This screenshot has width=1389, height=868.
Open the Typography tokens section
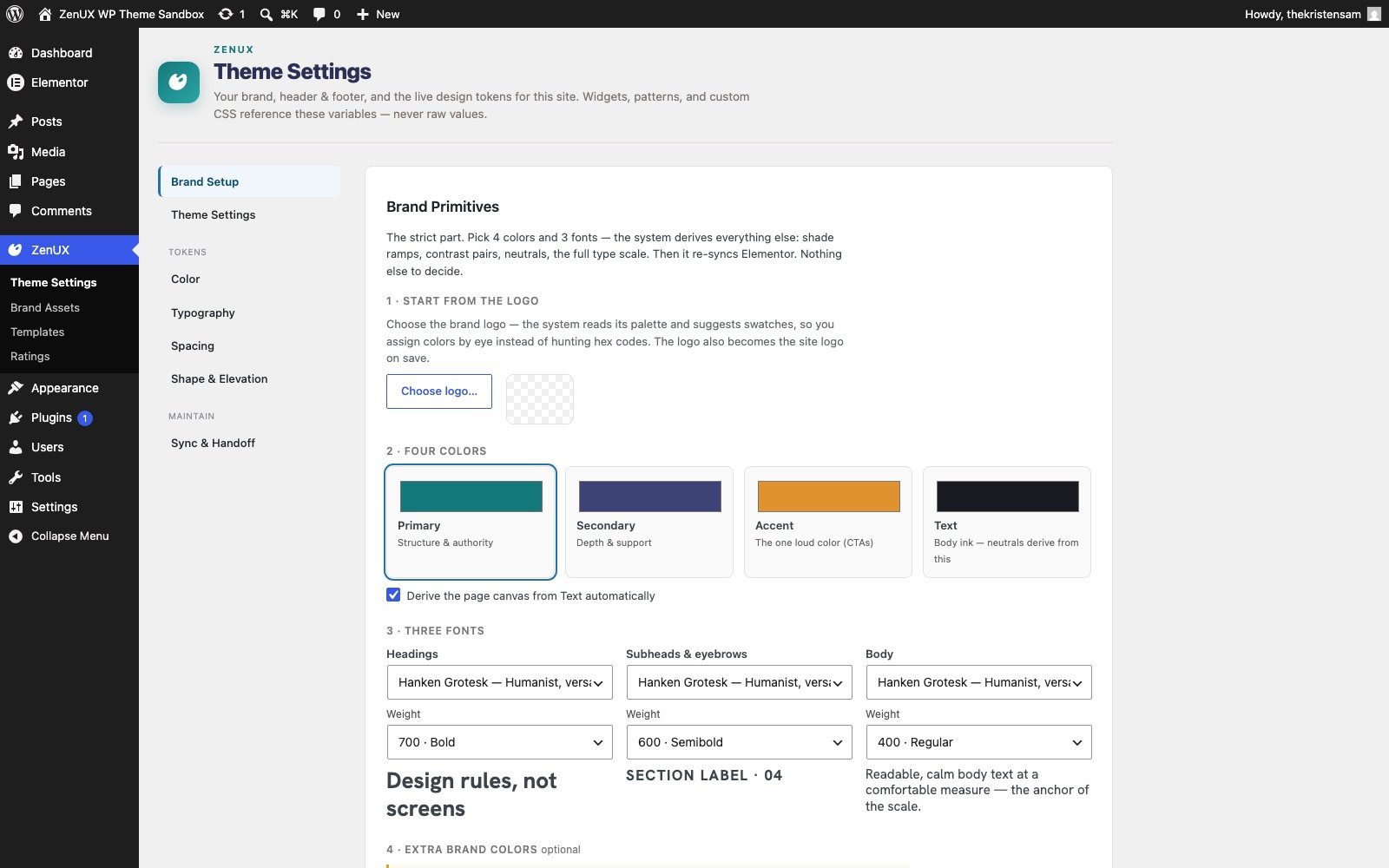[x=249, y=312]
